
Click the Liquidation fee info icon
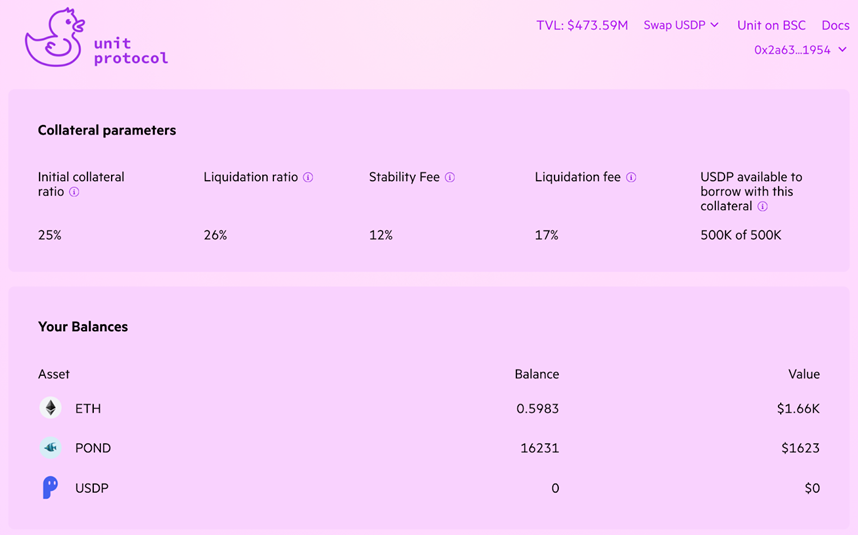pos(631,177)
